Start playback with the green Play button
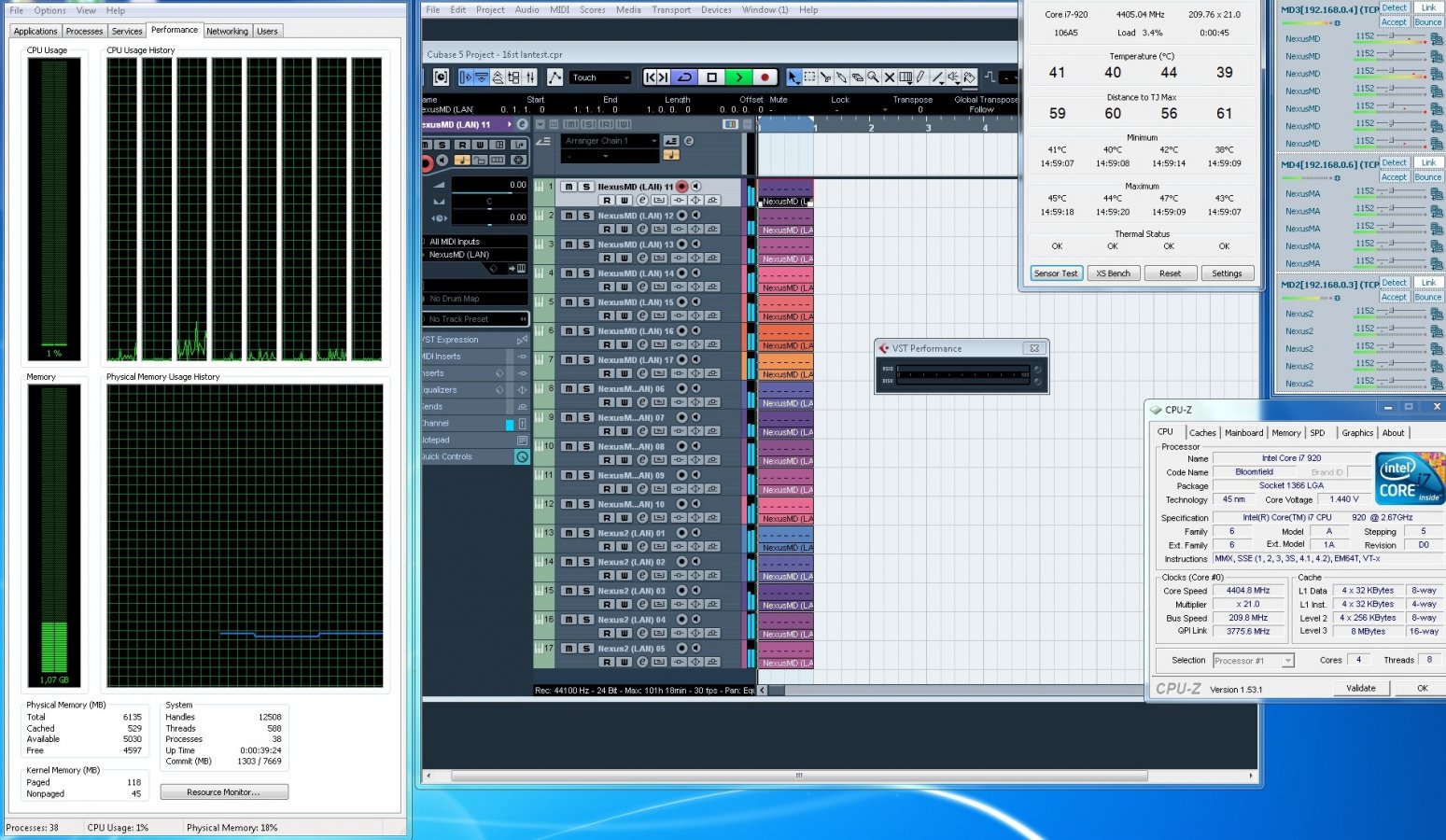The width and height of the screenshot is (1446, 840). 738,77
